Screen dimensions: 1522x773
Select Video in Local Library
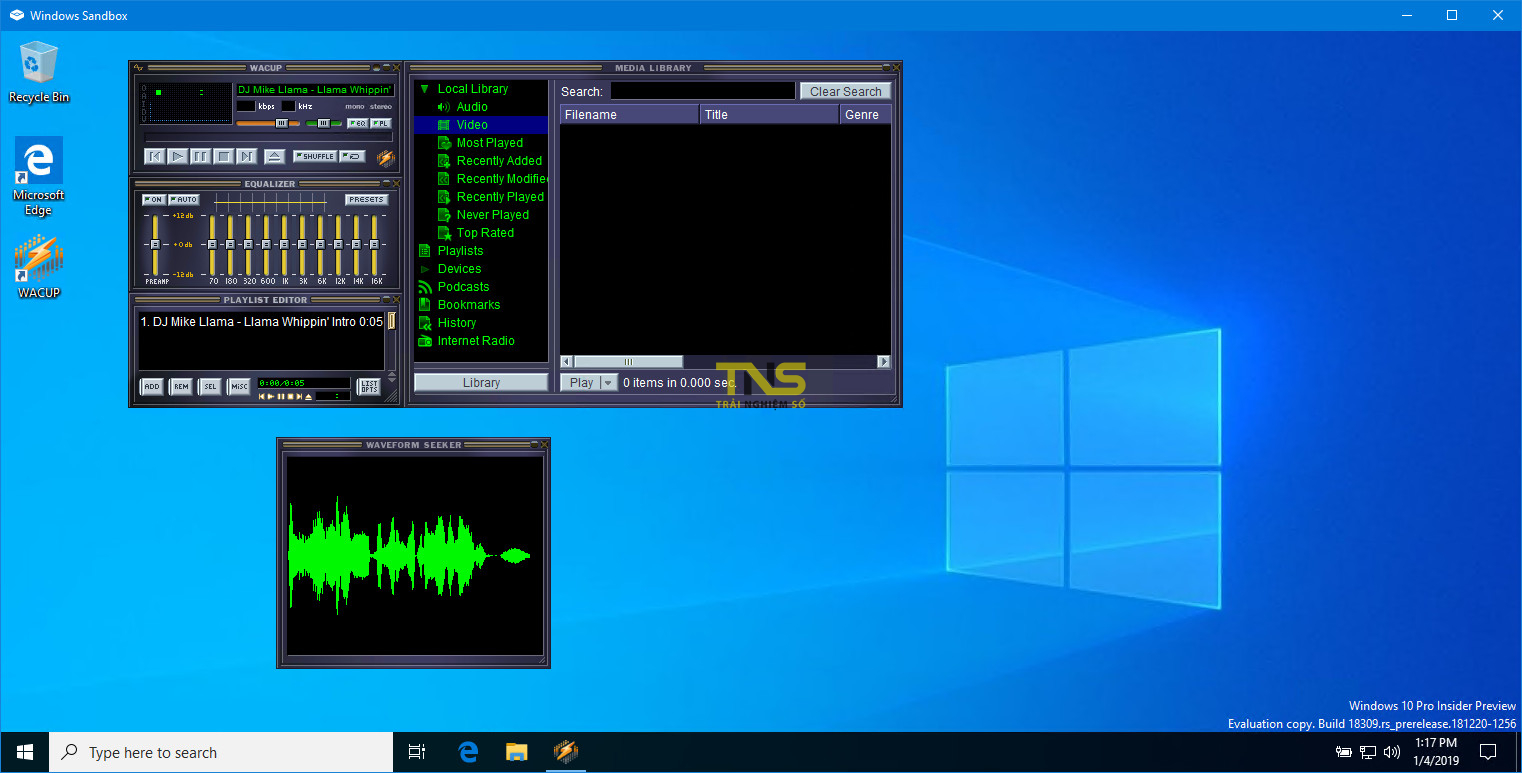472,125
